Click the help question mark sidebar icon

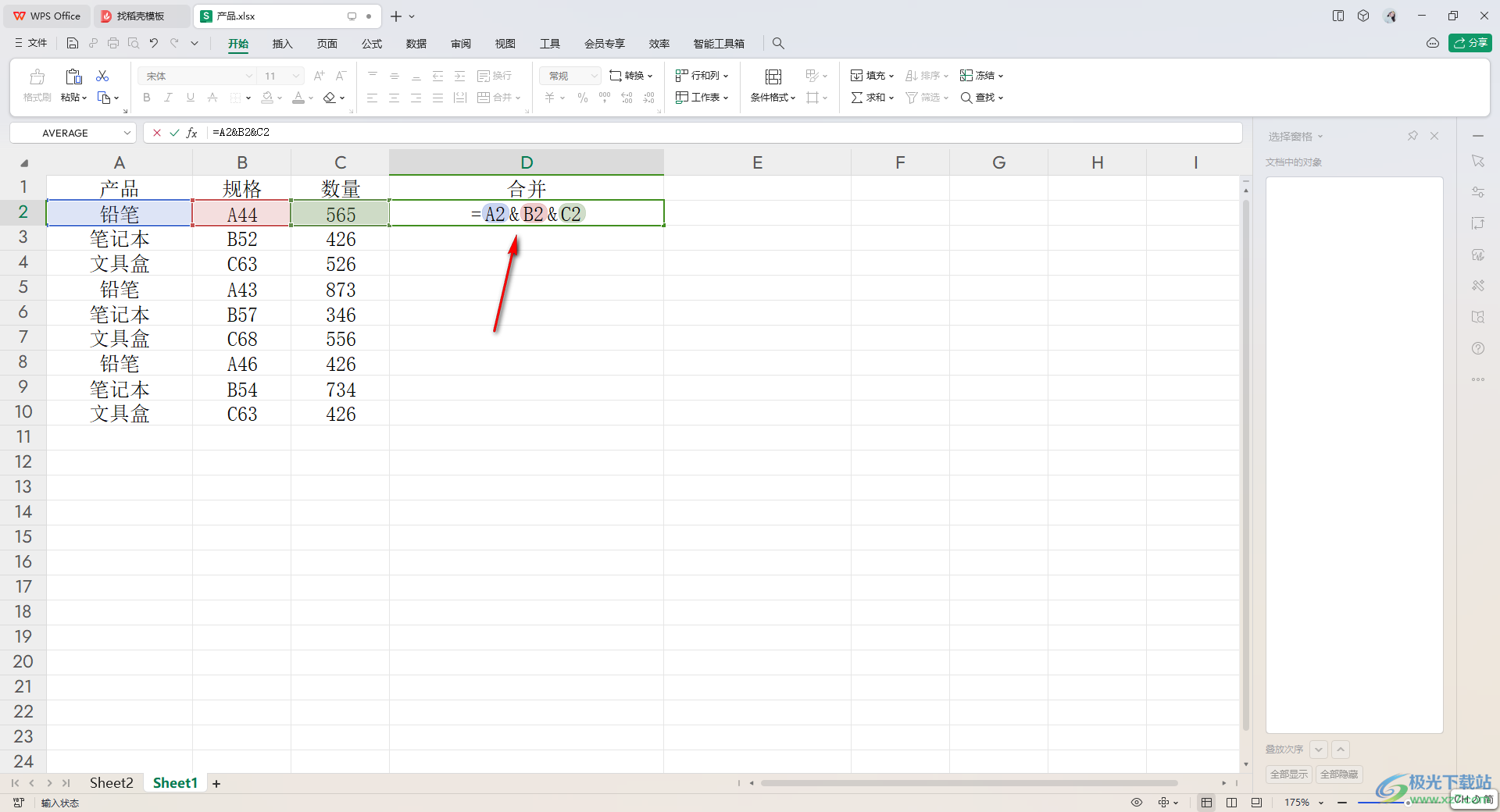(1478, 348)
